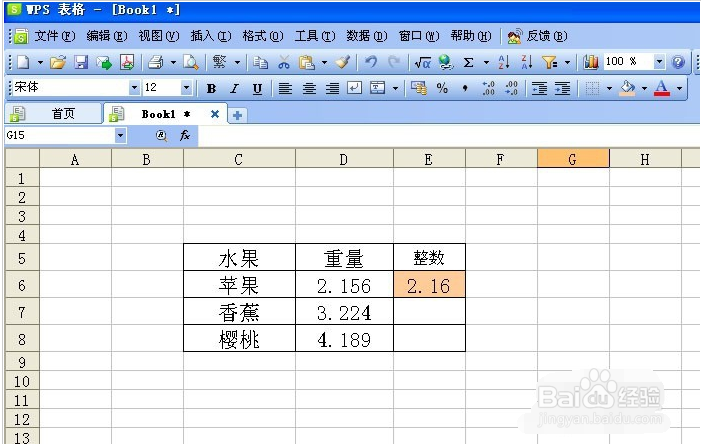Cut selection with the scissors icon
Screen dimensions: 701x444
[283, 62]
